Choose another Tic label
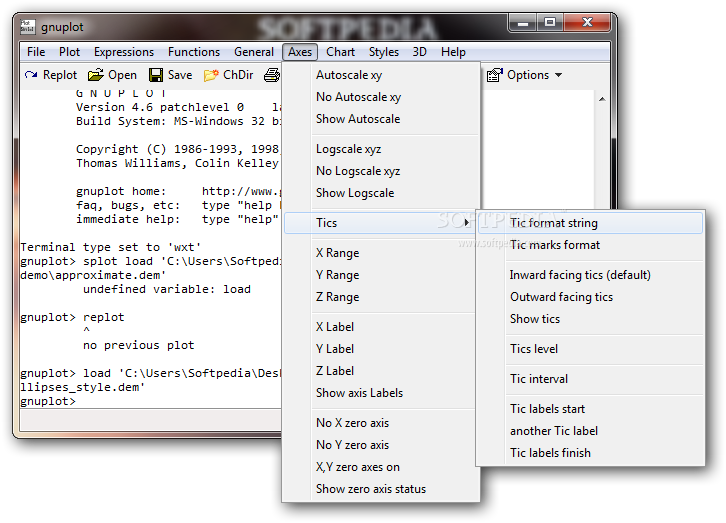Screen dimensions: 726x523 coord(590,431)
